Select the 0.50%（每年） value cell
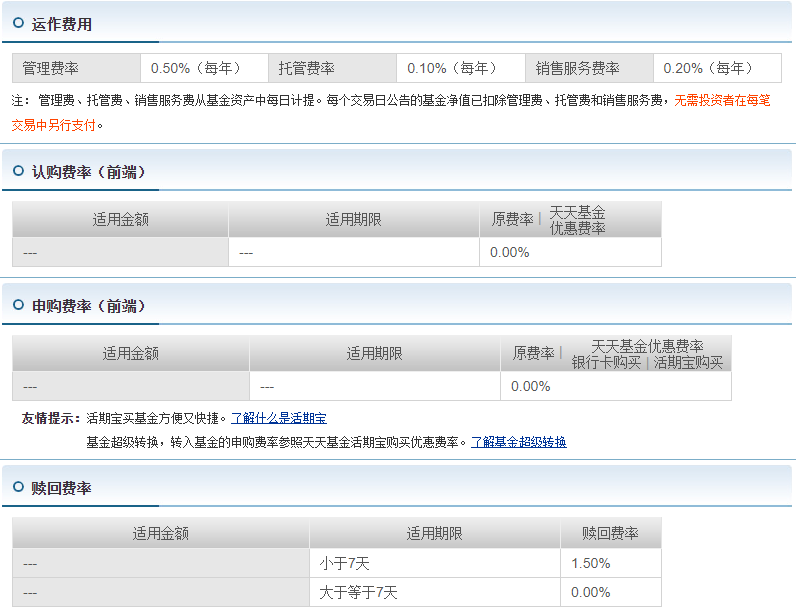This screenshot has height=610, width=796. point(205,68)
